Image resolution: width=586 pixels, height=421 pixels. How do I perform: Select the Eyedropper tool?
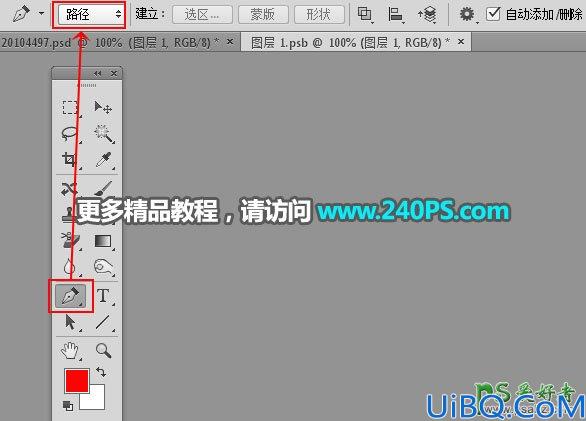tap(104, 160)
